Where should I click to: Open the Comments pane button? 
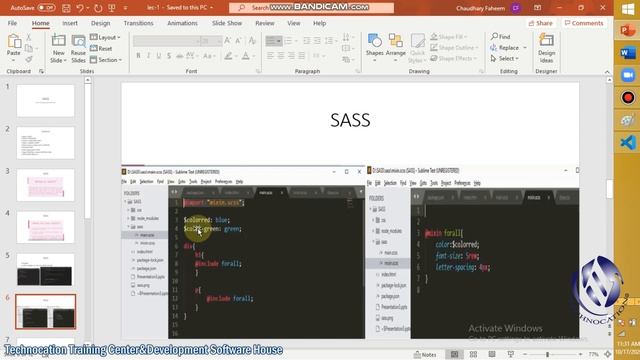584,23
